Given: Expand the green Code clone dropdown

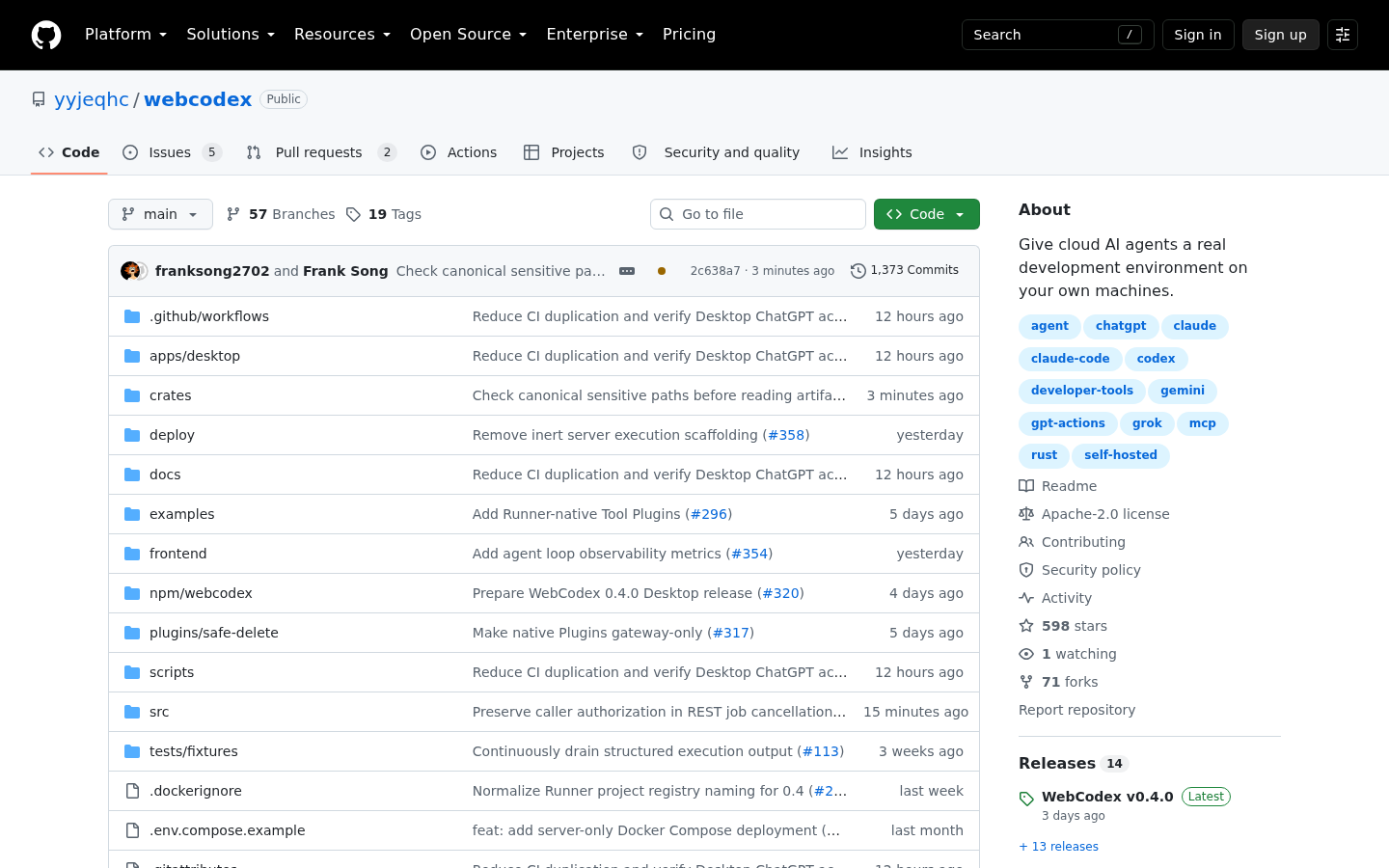Looking at the screenshot, I should pyautogui.click(x=927, y=214).
